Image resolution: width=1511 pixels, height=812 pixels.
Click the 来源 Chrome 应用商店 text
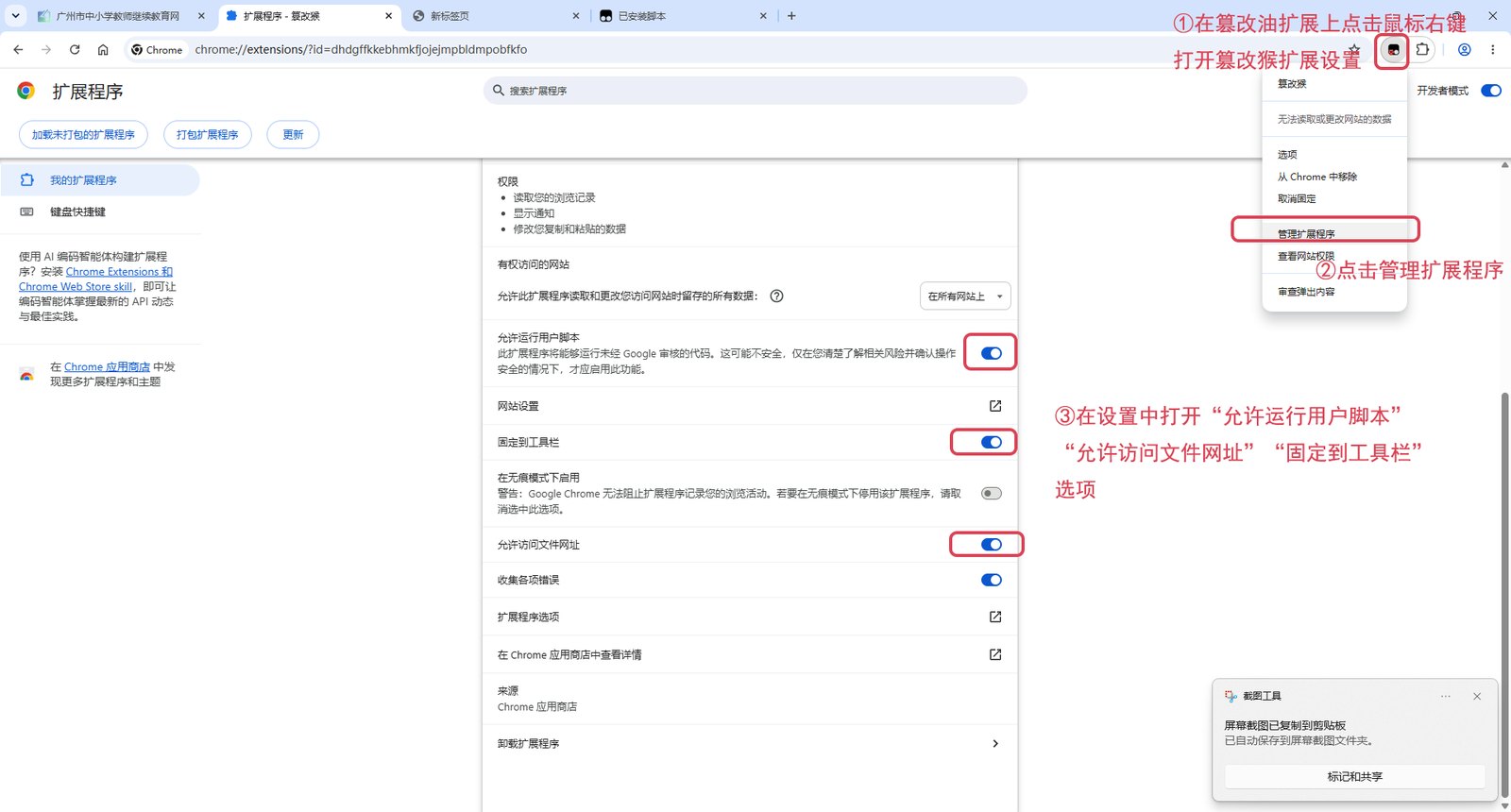(537, 698)
